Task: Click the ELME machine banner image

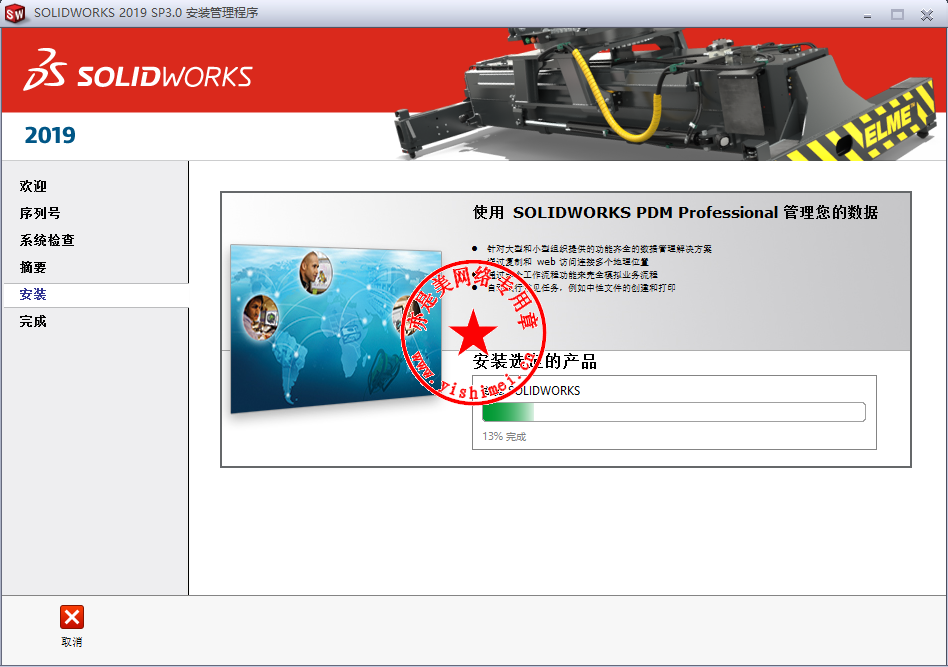Action: coord(668,94)
